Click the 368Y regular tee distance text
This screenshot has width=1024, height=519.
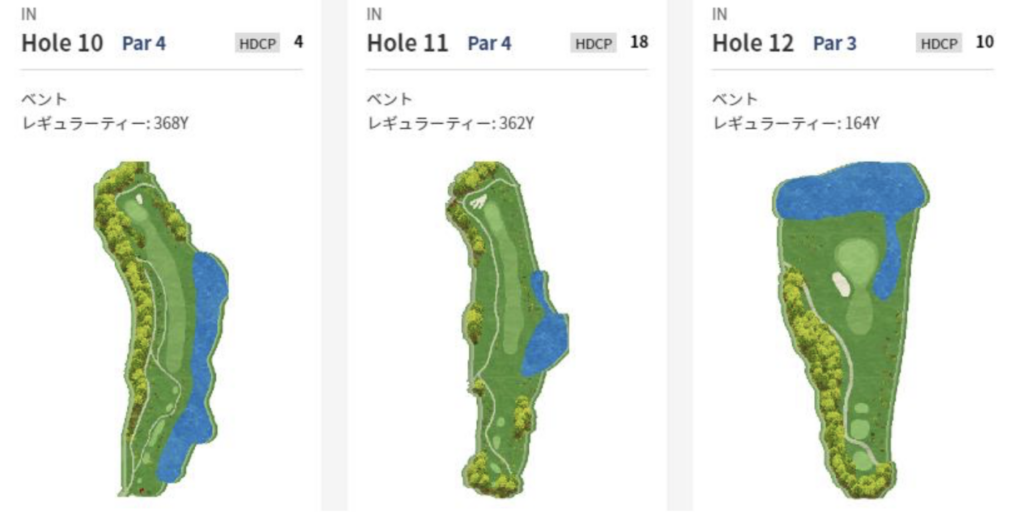[171, 123]
